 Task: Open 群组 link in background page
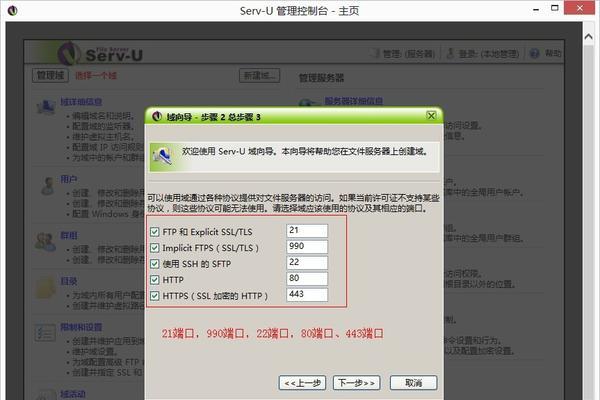click(69, 235)
